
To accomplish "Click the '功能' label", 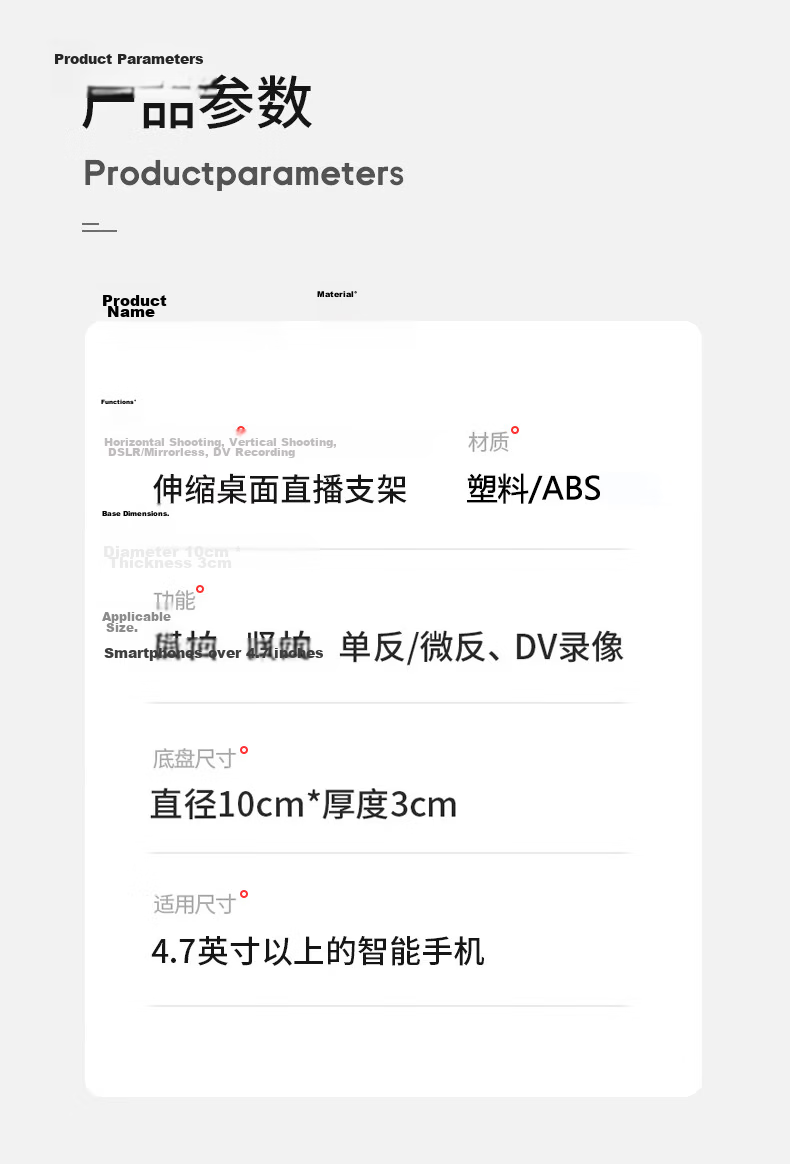I will tap(174, 600).
